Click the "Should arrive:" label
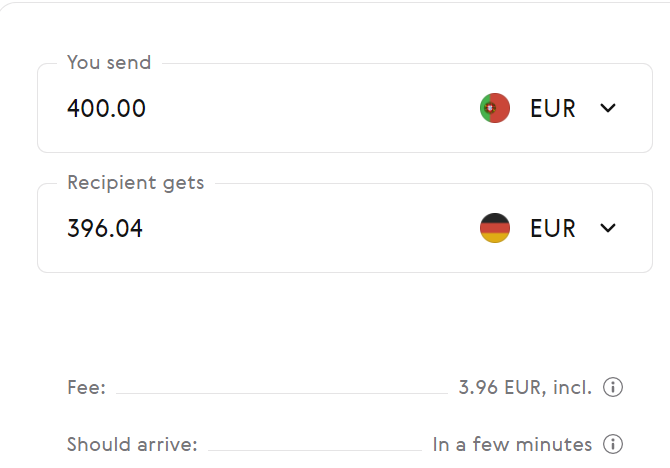 pyautogui.click(x=132, y=444)
